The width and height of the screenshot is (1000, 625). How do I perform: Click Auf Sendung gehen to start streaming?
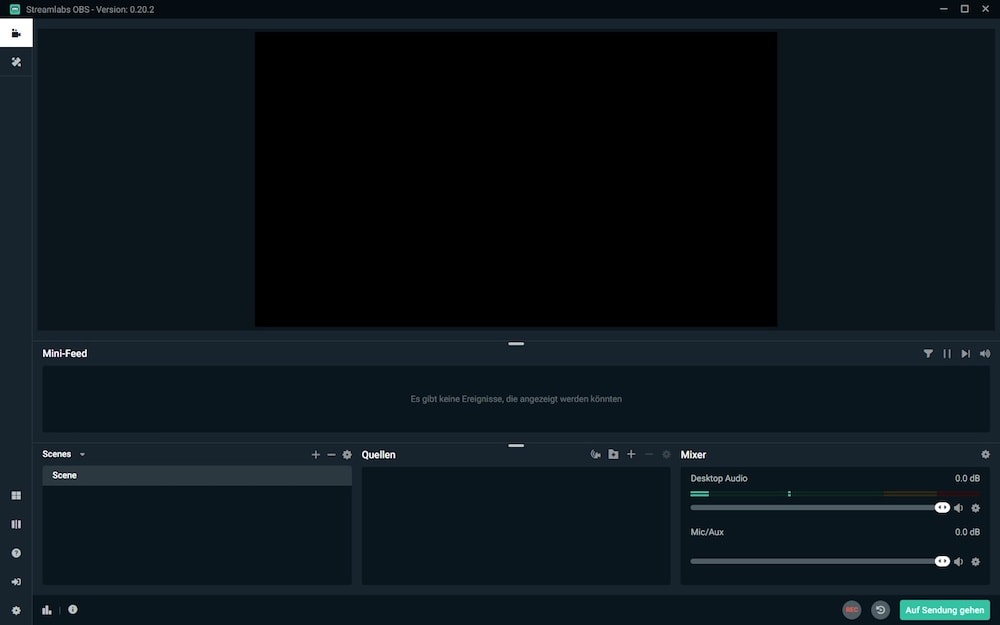tap(944, 609)
